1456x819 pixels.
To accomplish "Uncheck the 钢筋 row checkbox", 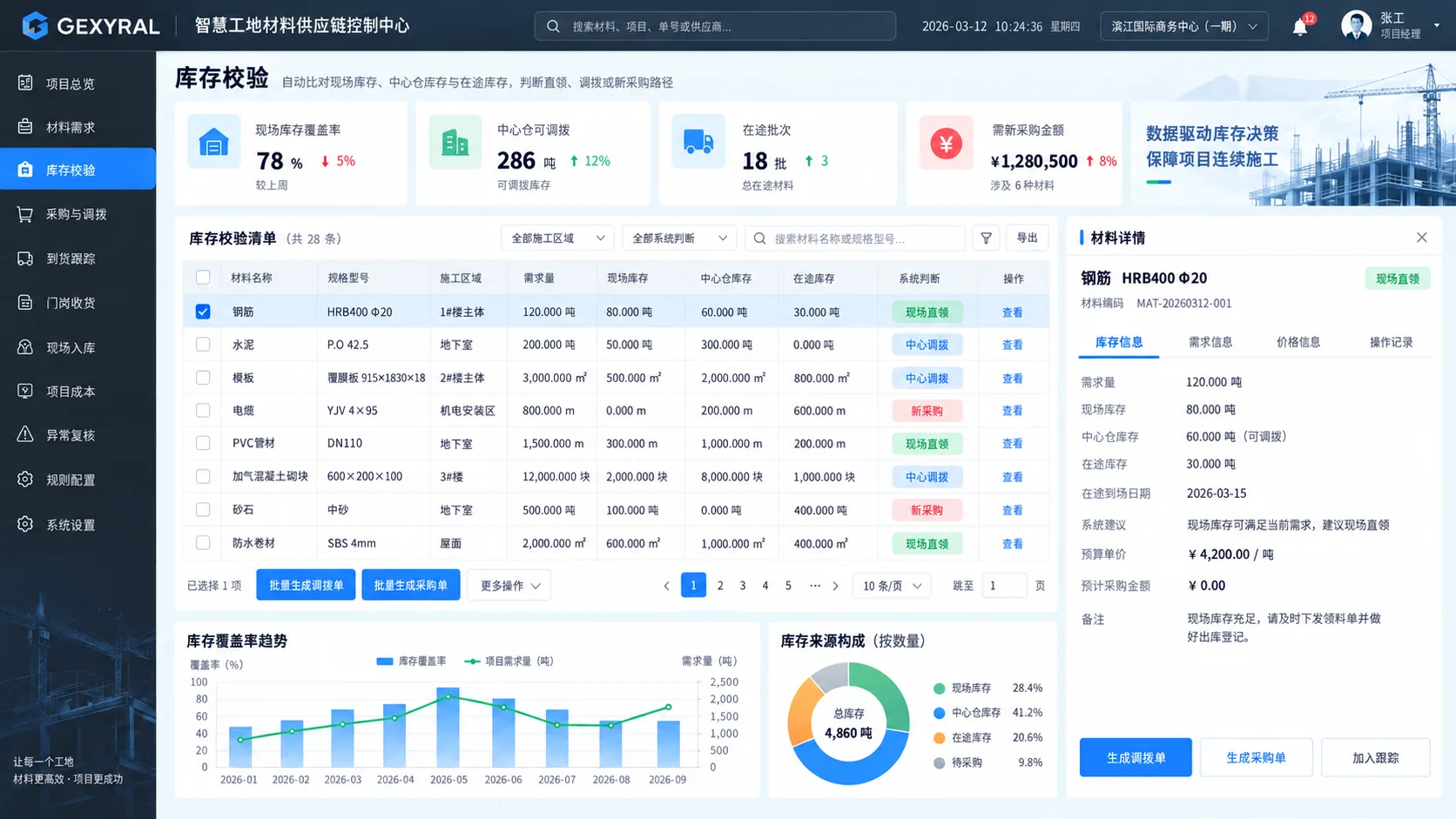I will coord(203,312).
